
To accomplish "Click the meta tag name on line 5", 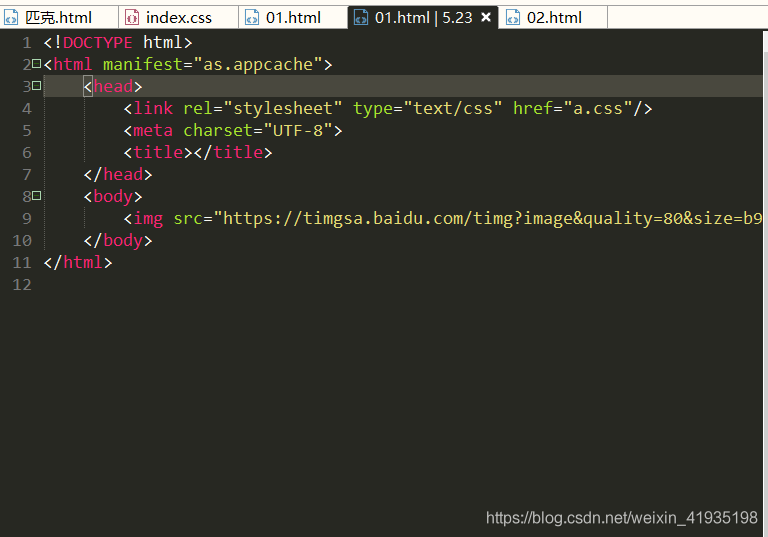I will coord(153,130).
